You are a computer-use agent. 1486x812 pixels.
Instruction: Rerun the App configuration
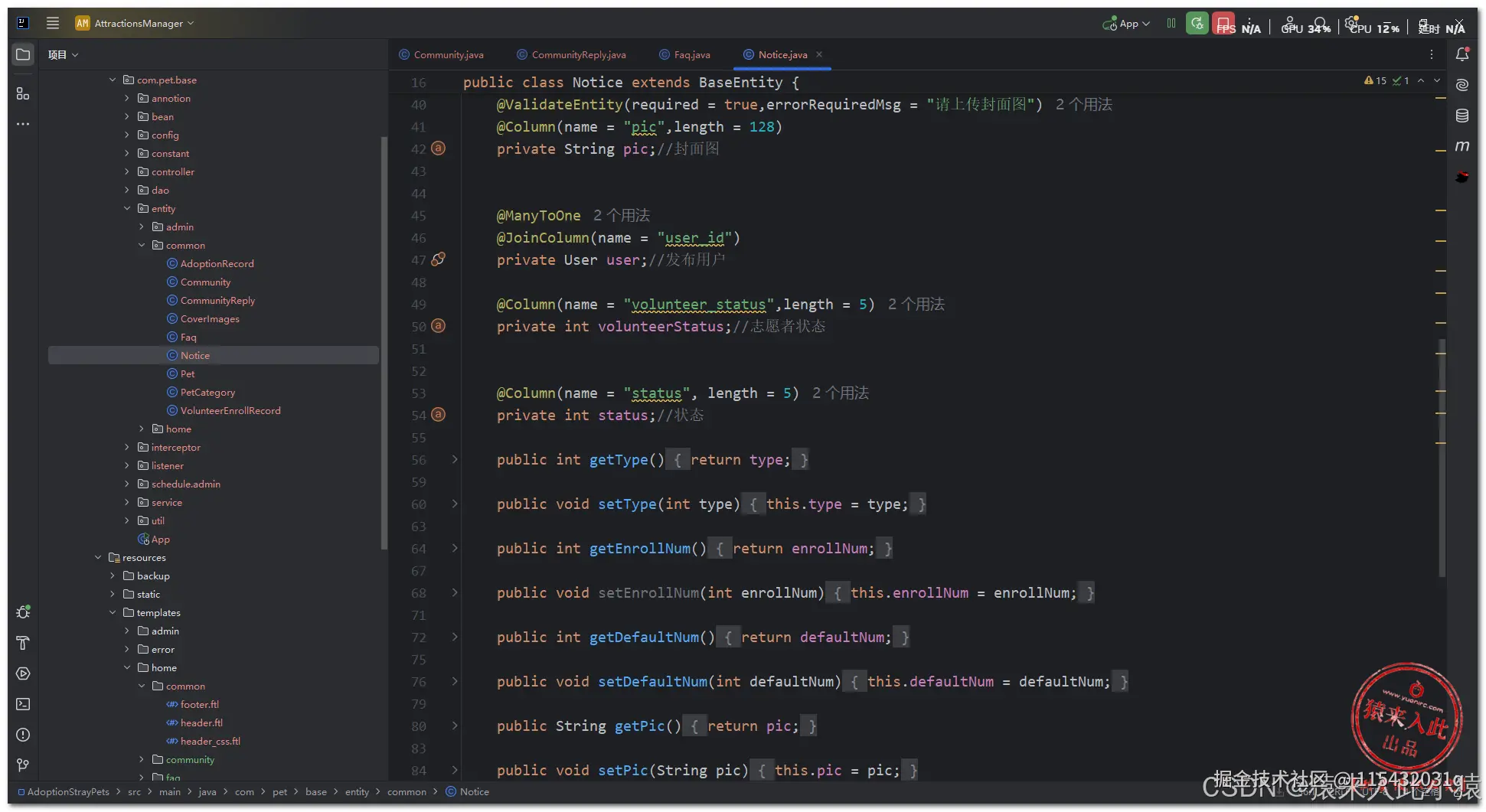click(1197, 23)
